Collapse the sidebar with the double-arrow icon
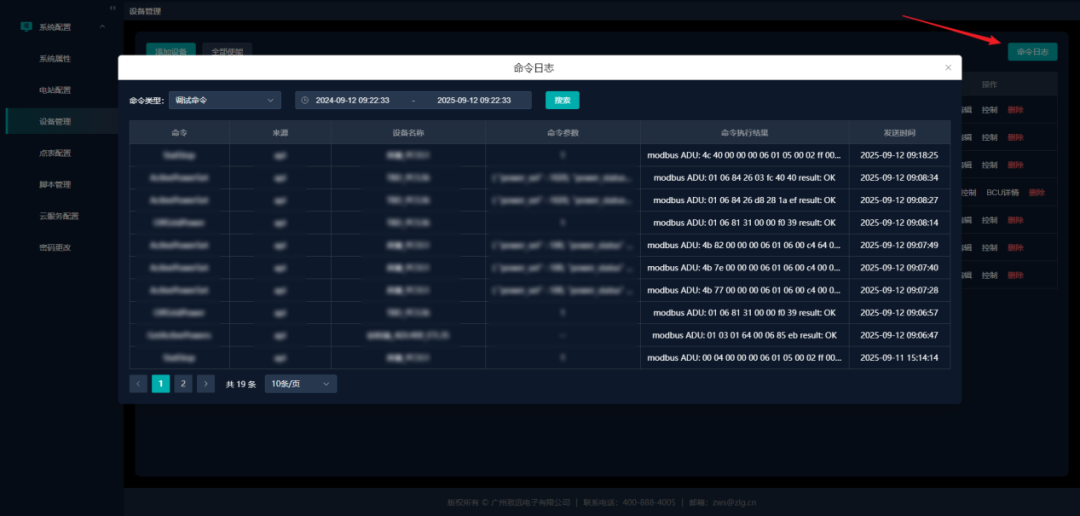 coord(112,8)
